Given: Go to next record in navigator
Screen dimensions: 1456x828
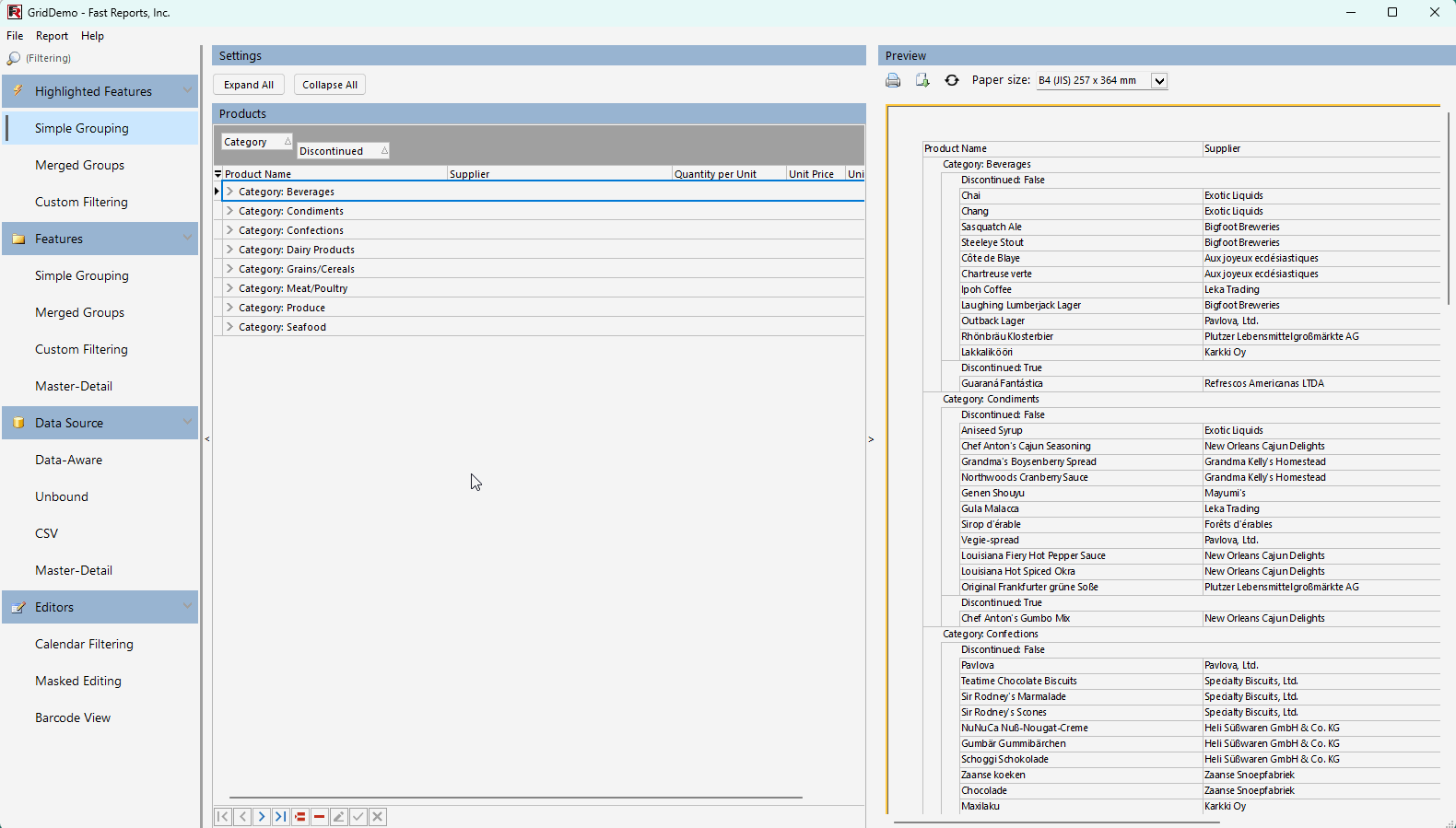Looking at the screenshot, I should pyautogui.click(x=262, y=817).
